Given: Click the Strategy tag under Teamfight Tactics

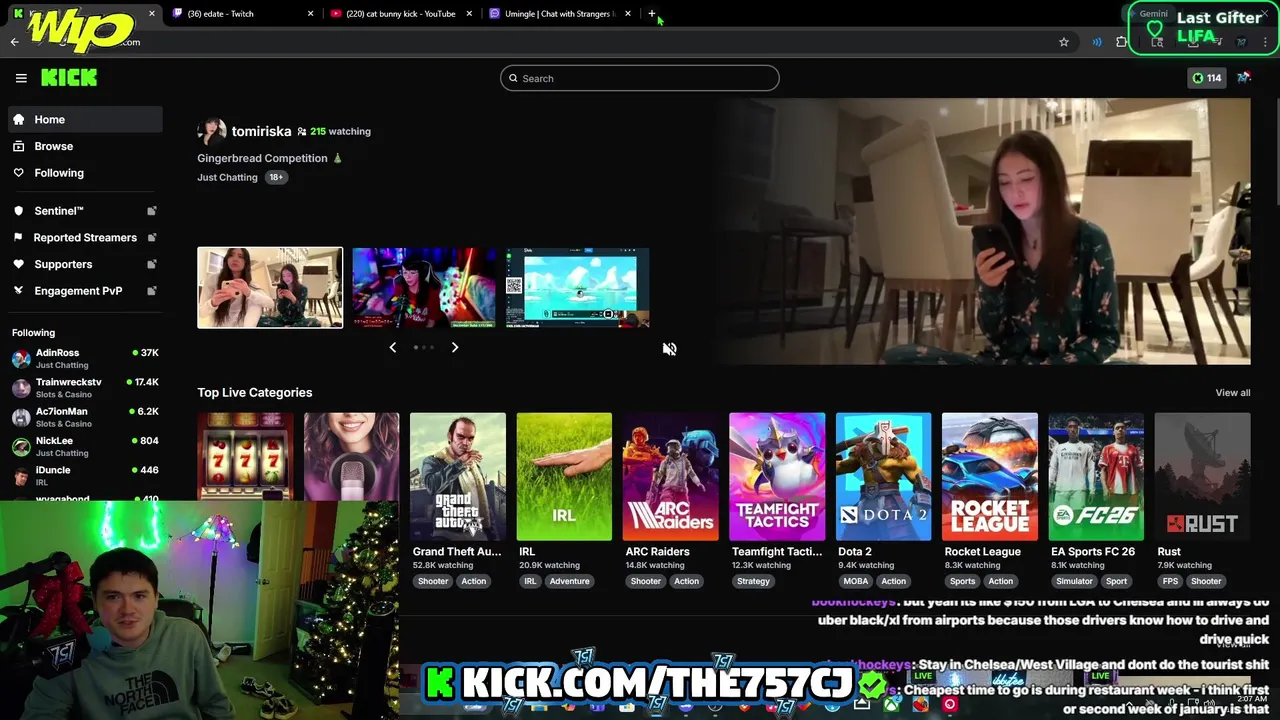Looking at the screenshot, I should (x=753, y=581).
